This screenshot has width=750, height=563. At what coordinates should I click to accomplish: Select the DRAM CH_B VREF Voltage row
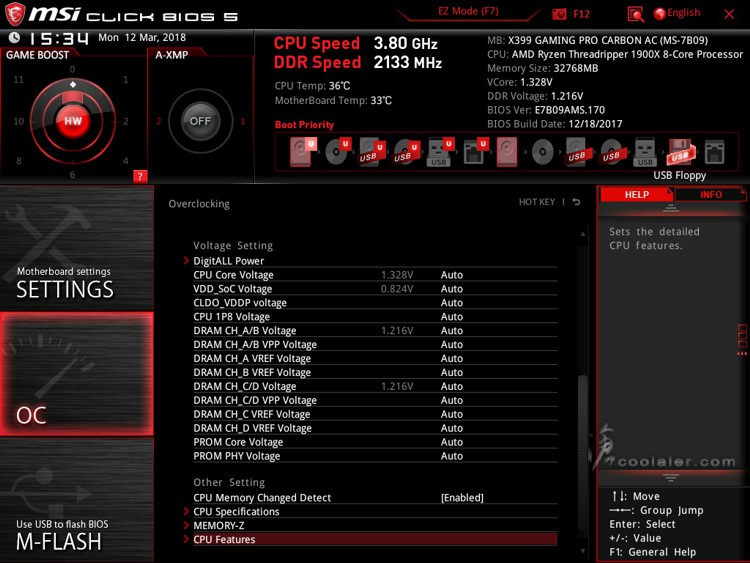tap(375, 372)
